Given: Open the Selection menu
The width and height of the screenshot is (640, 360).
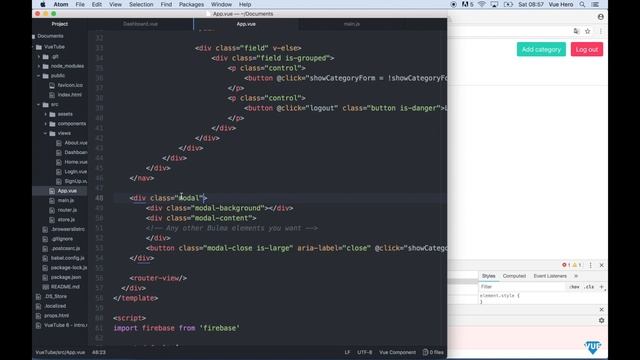Looking at the screenshot, I should [141, 4].
